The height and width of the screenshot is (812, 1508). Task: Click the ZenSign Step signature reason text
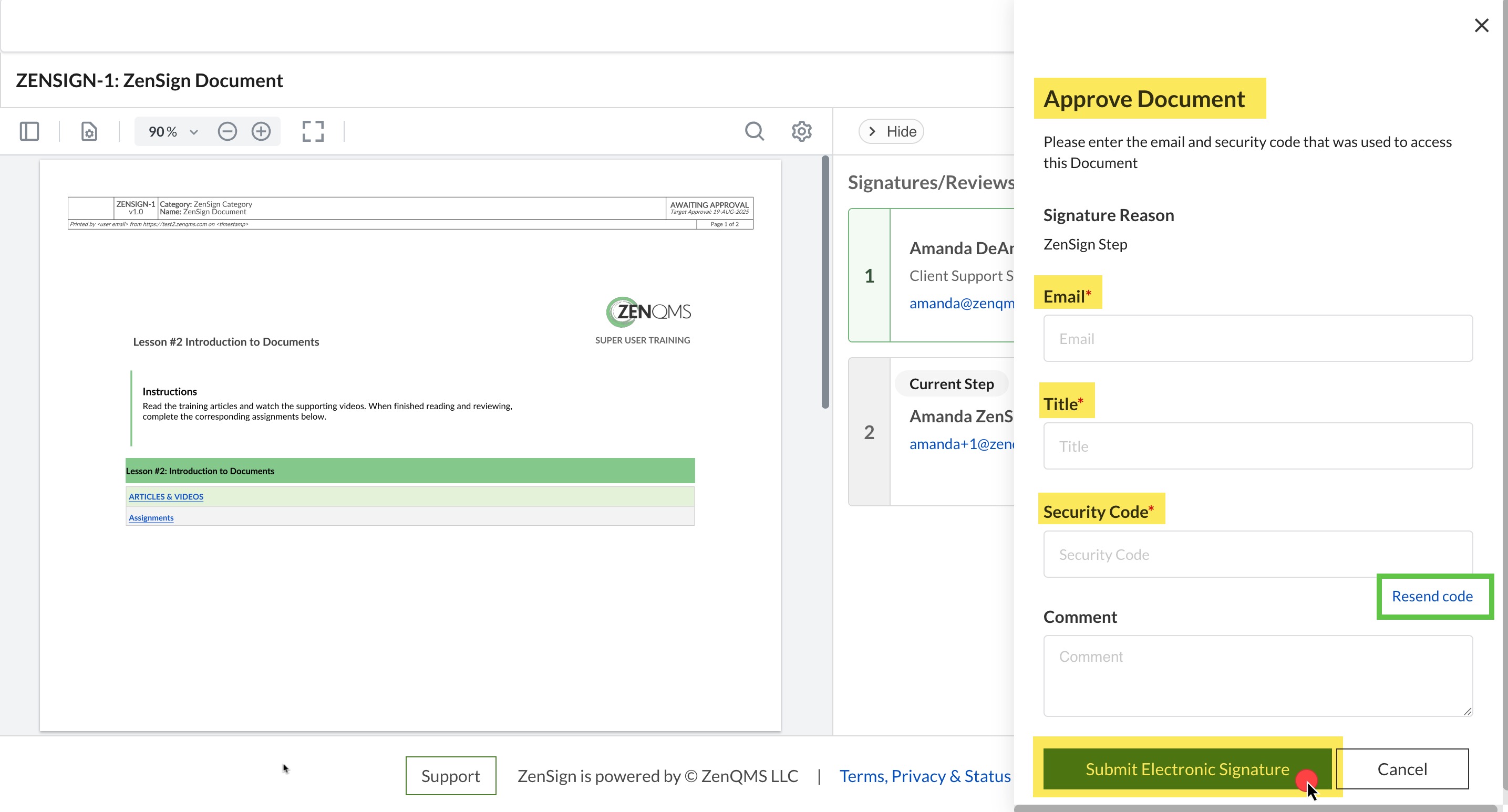click(x=1084, y=244)
